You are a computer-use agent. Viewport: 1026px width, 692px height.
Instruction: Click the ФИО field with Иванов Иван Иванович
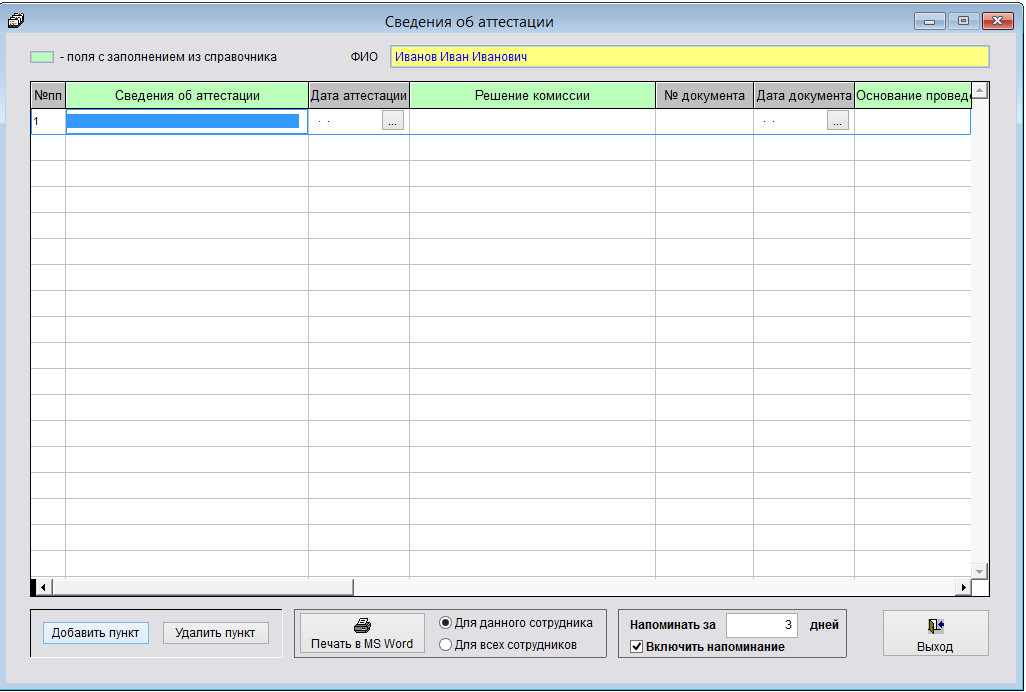[688, 57]
